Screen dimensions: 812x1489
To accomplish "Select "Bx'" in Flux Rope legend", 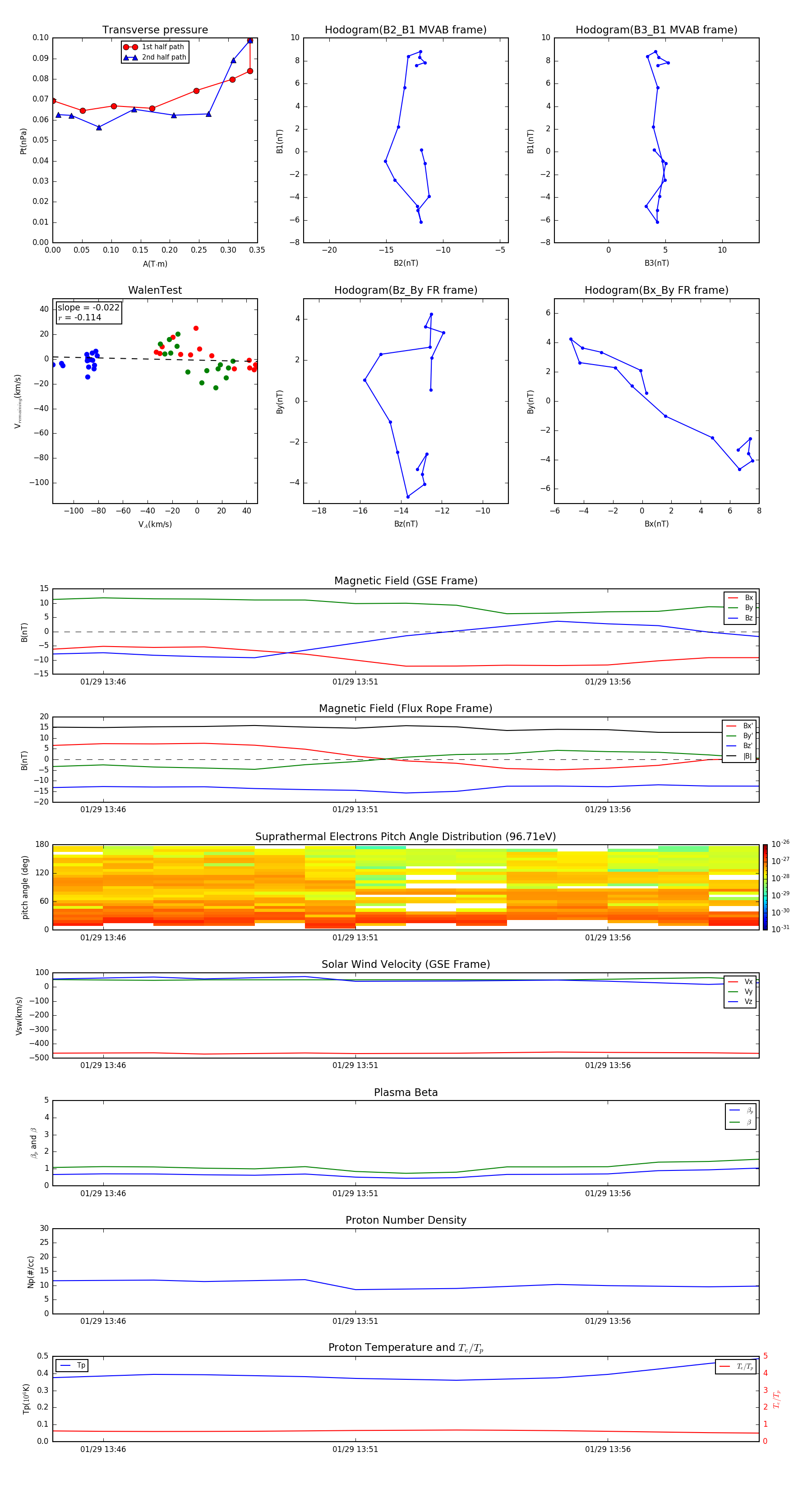I will point(739,726).
